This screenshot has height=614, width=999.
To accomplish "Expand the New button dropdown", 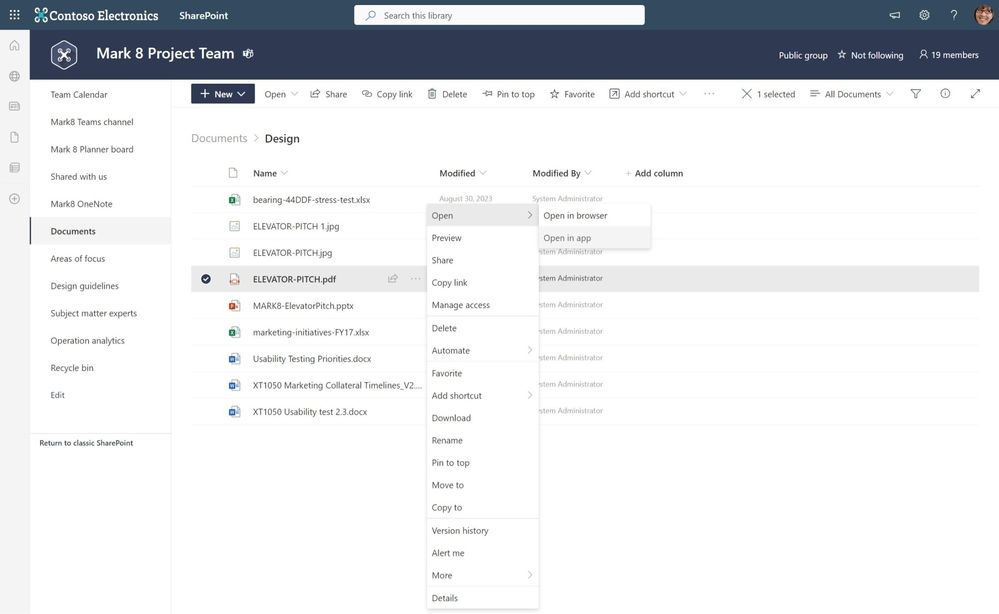I will (241, 94).
